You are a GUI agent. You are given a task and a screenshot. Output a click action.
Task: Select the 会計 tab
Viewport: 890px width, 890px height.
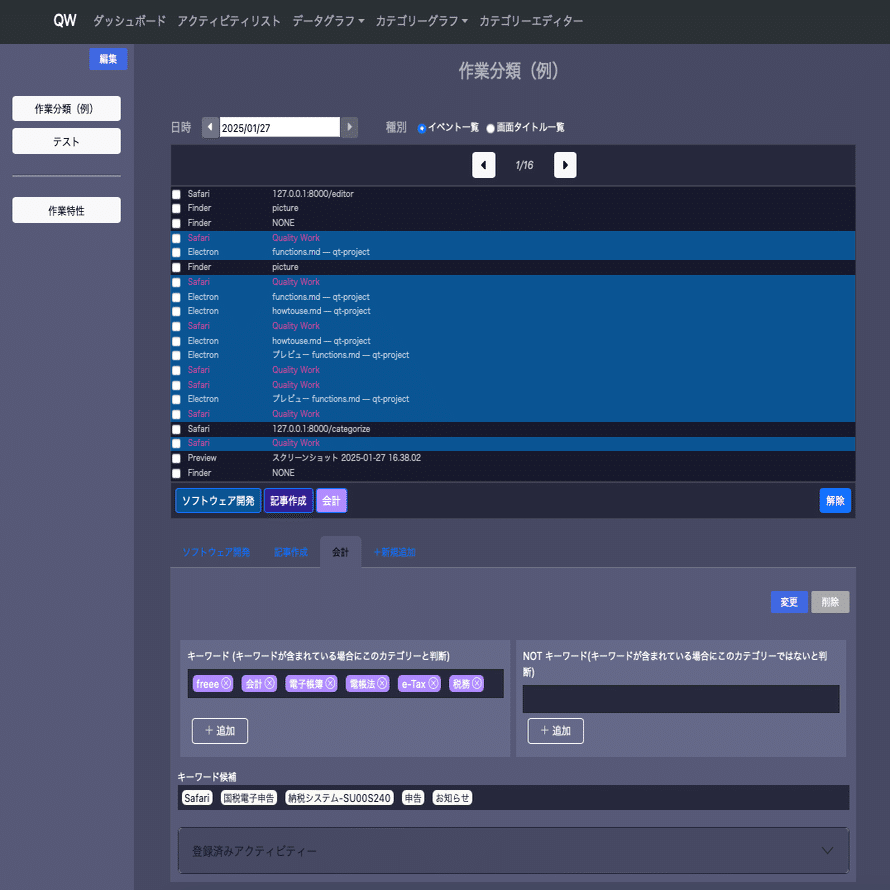click(x=341, y=552)
